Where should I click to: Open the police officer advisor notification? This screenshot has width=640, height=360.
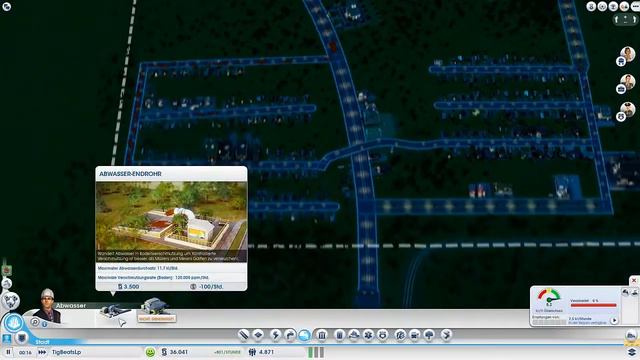pos(627,110)
